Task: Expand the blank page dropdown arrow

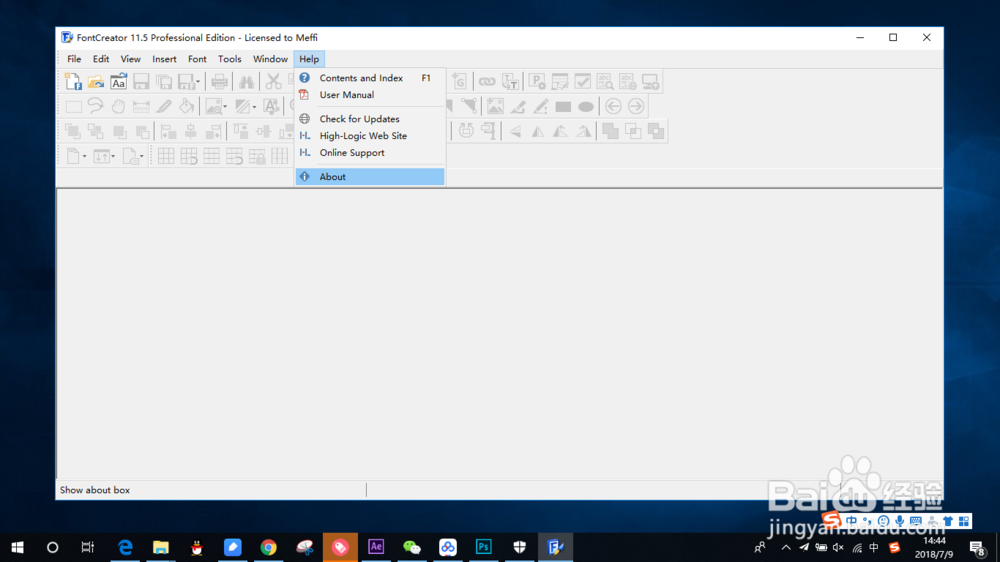Action: coord(84,156)
